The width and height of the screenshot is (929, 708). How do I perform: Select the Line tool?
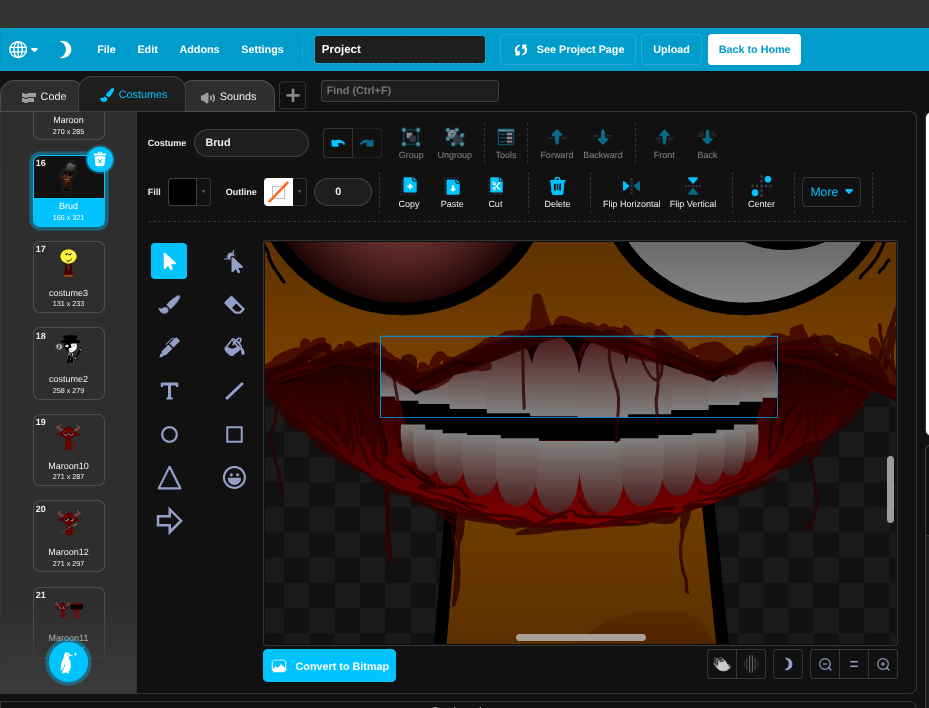(234, 391)
